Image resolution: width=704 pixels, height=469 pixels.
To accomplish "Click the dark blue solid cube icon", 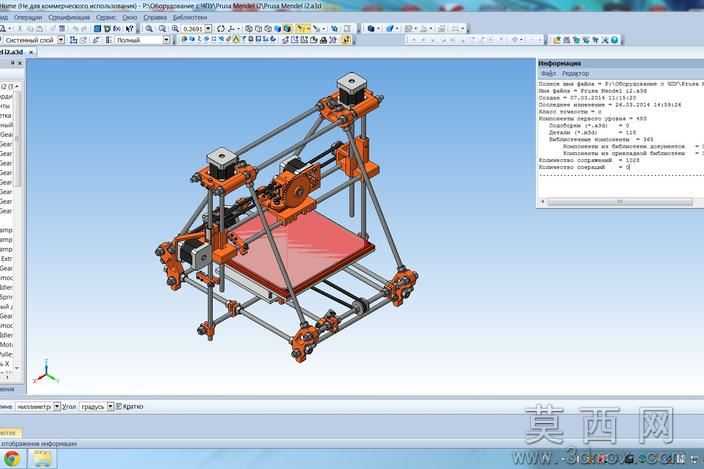I will (x=371, y=29).
